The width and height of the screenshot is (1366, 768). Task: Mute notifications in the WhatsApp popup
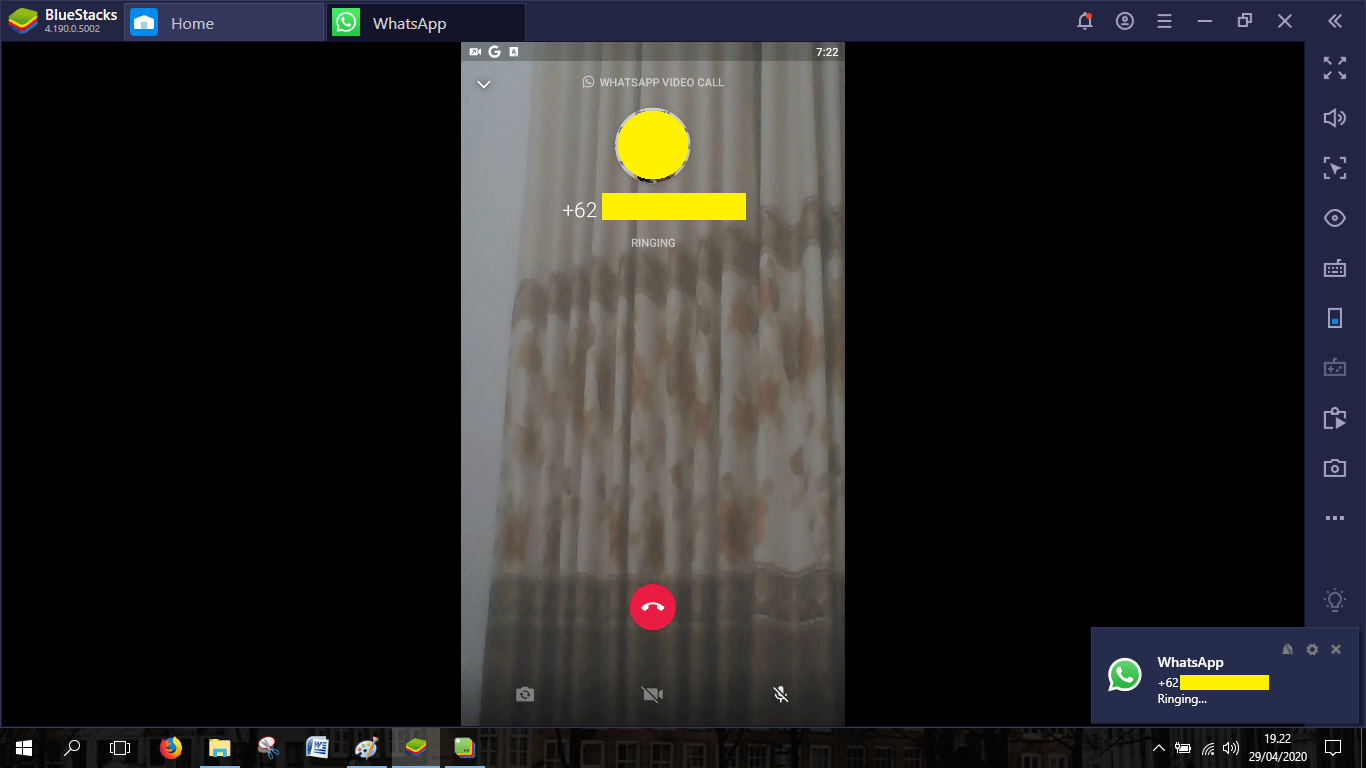pyautogui.click(x=1288, y=649)
